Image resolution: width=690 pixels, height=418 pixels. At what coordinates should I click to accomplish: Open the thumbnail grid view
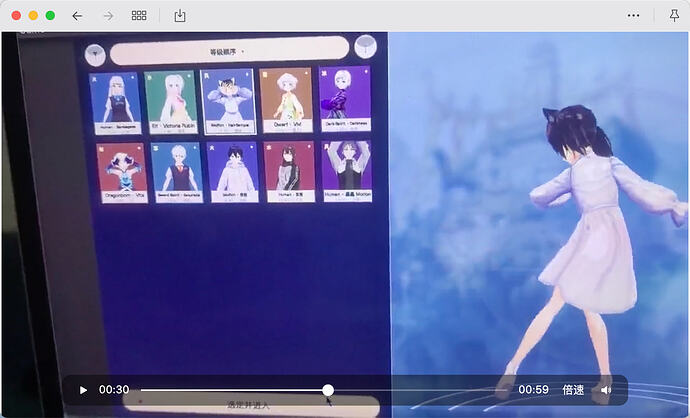[139, 16]
